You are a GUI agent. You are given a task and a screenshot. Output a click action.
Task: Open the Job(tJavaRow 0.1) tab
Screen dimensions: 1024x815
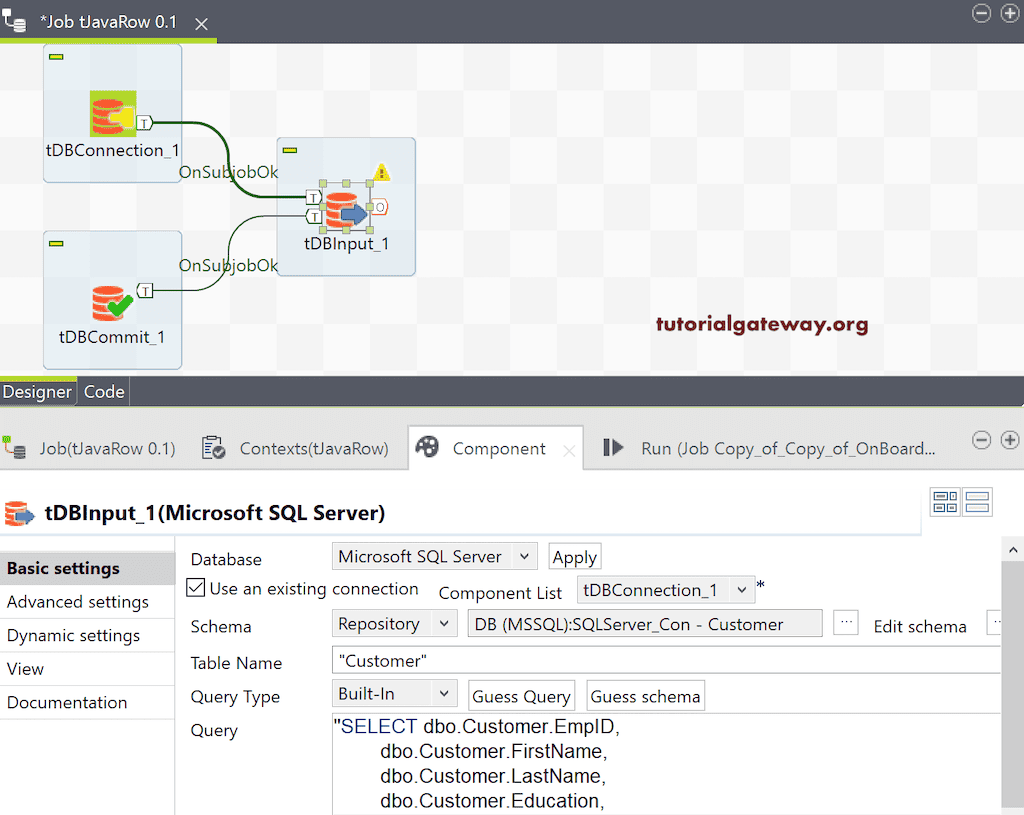pyautogui.click(x=90, y=449)
